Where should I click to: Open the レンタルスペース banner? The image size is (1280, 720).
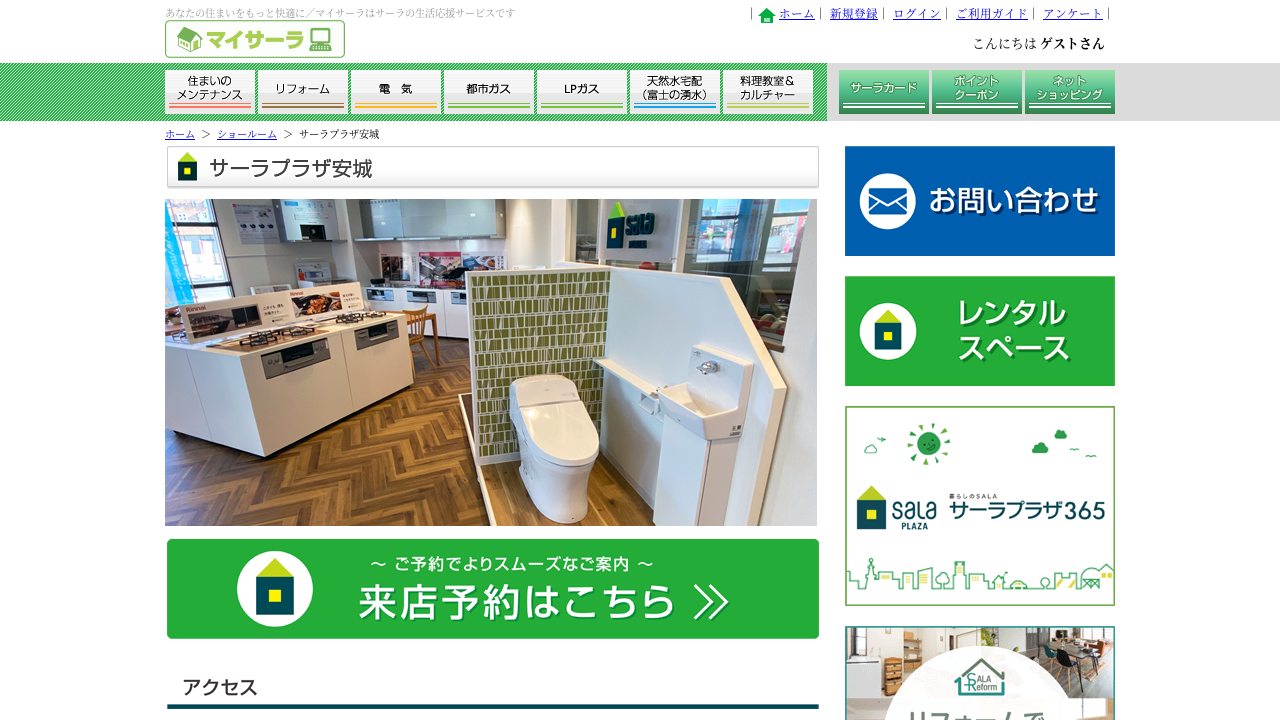tap(980, 331)
